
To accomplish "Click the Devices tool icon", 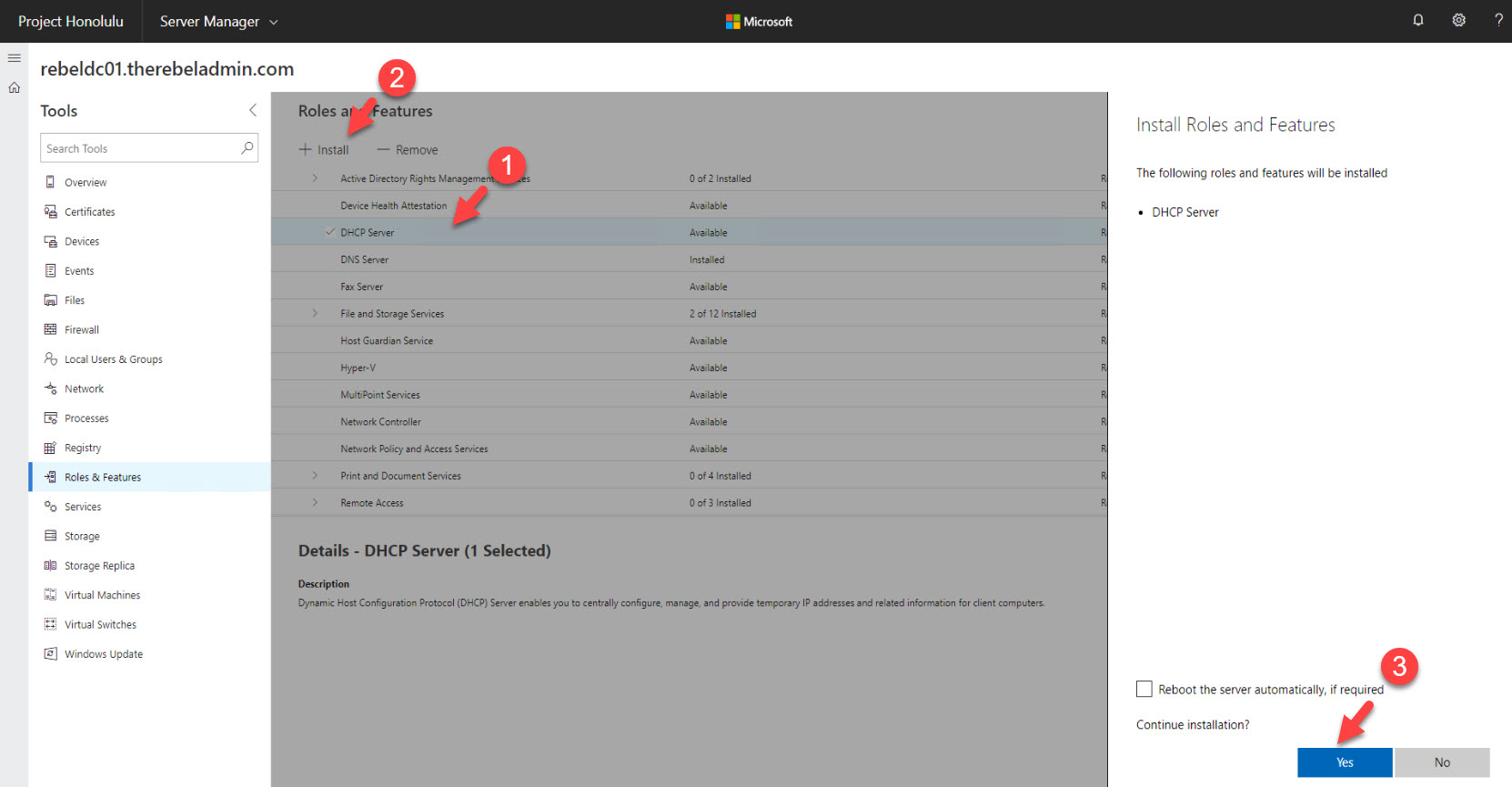I will coord(50,241).
